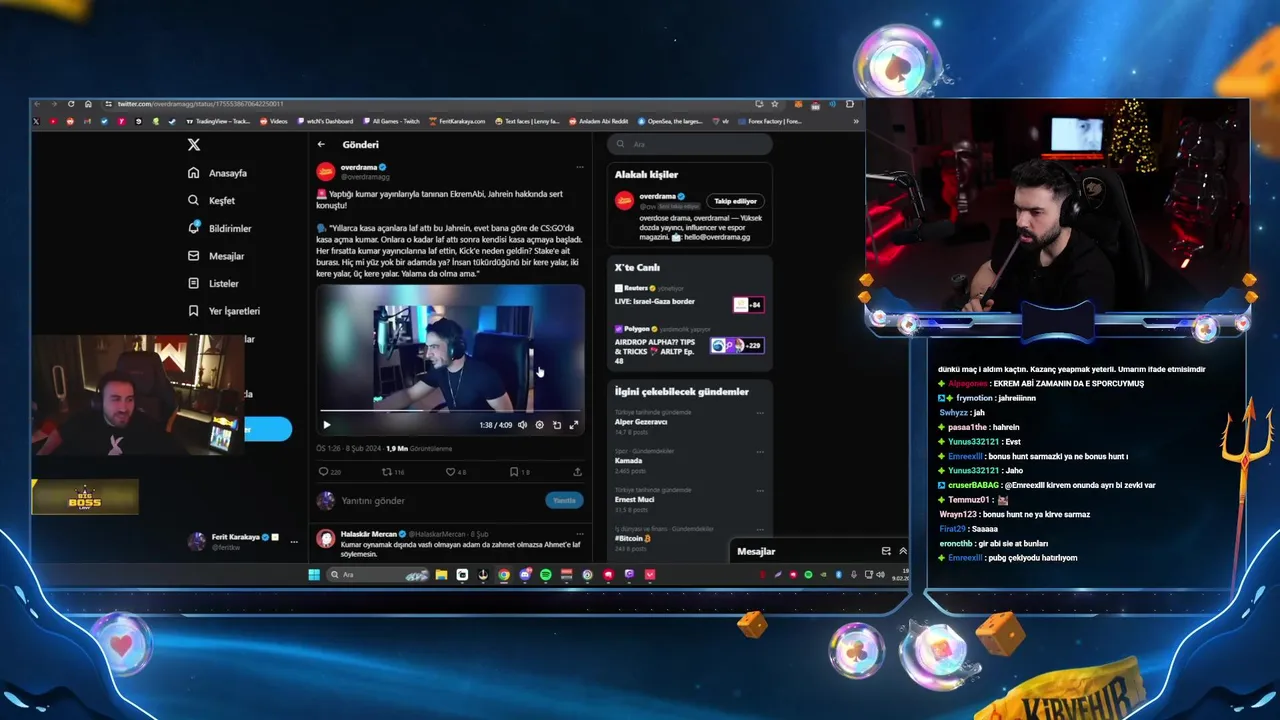Reload the browser page
Image resolution: width=1280 pixels, height=720 pixels.
[x=71, y=104]
